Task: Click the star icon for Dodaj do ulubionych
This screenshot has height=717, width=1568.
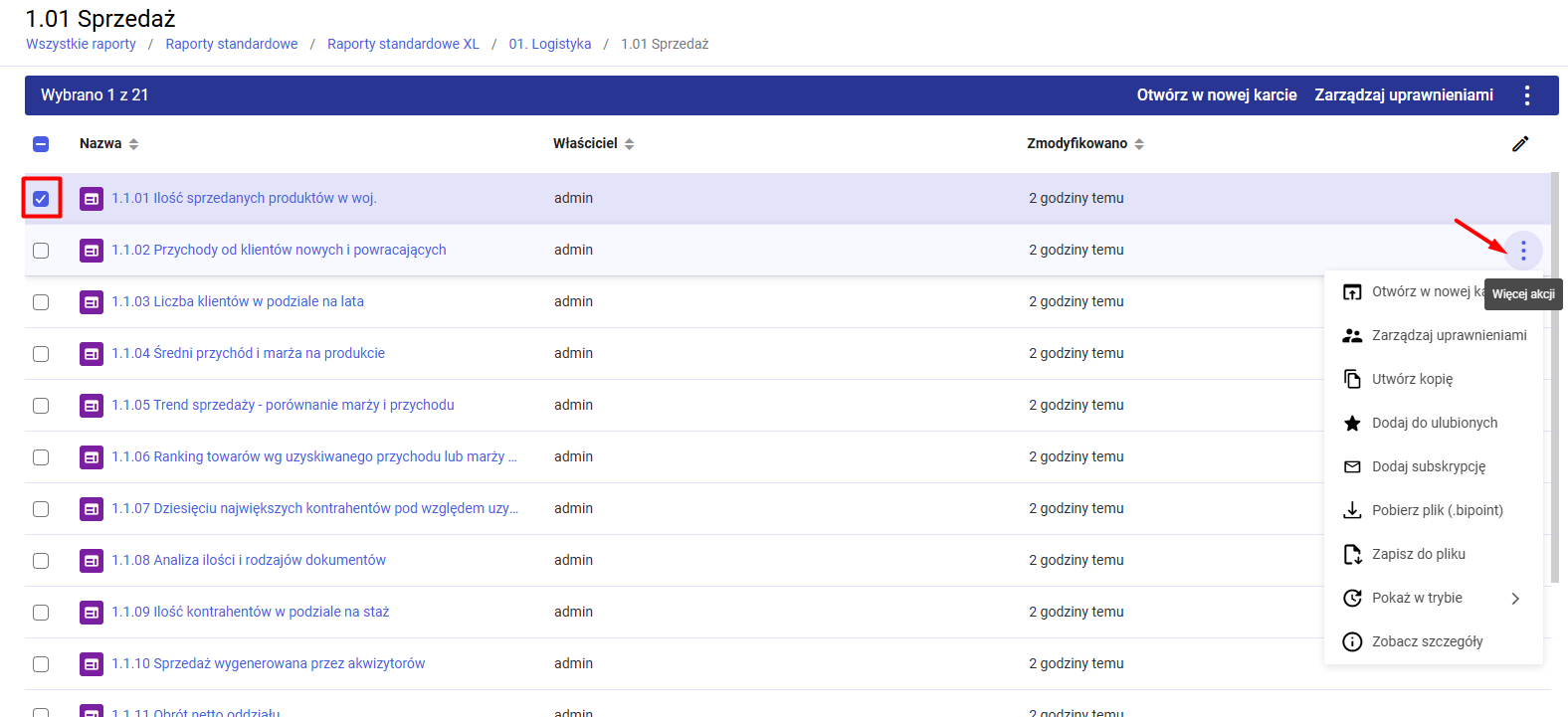Action: (x=1352, y=424)
